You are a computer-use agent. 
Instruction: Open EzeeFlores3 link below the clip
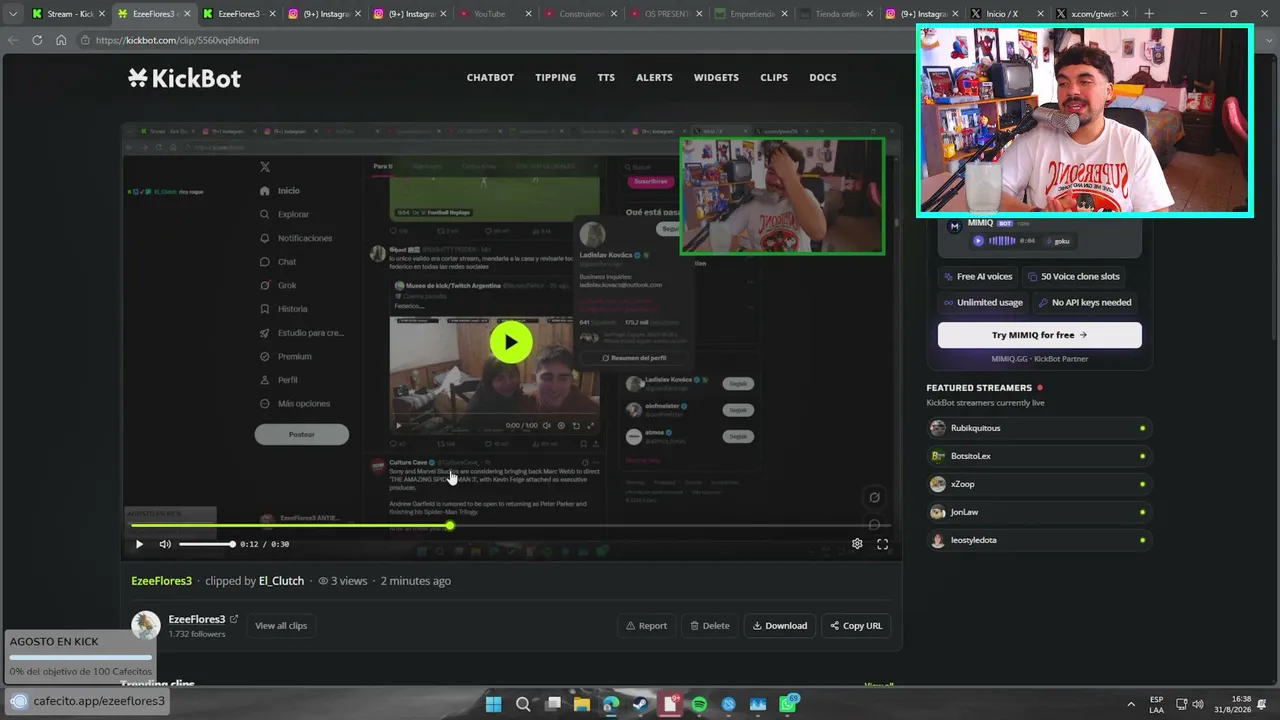pos(161,581)
